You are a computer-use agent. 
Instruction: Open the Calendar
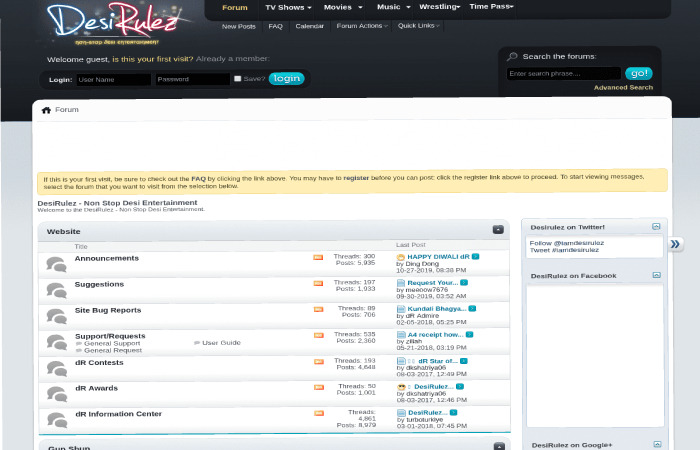[x=309, y=26]
